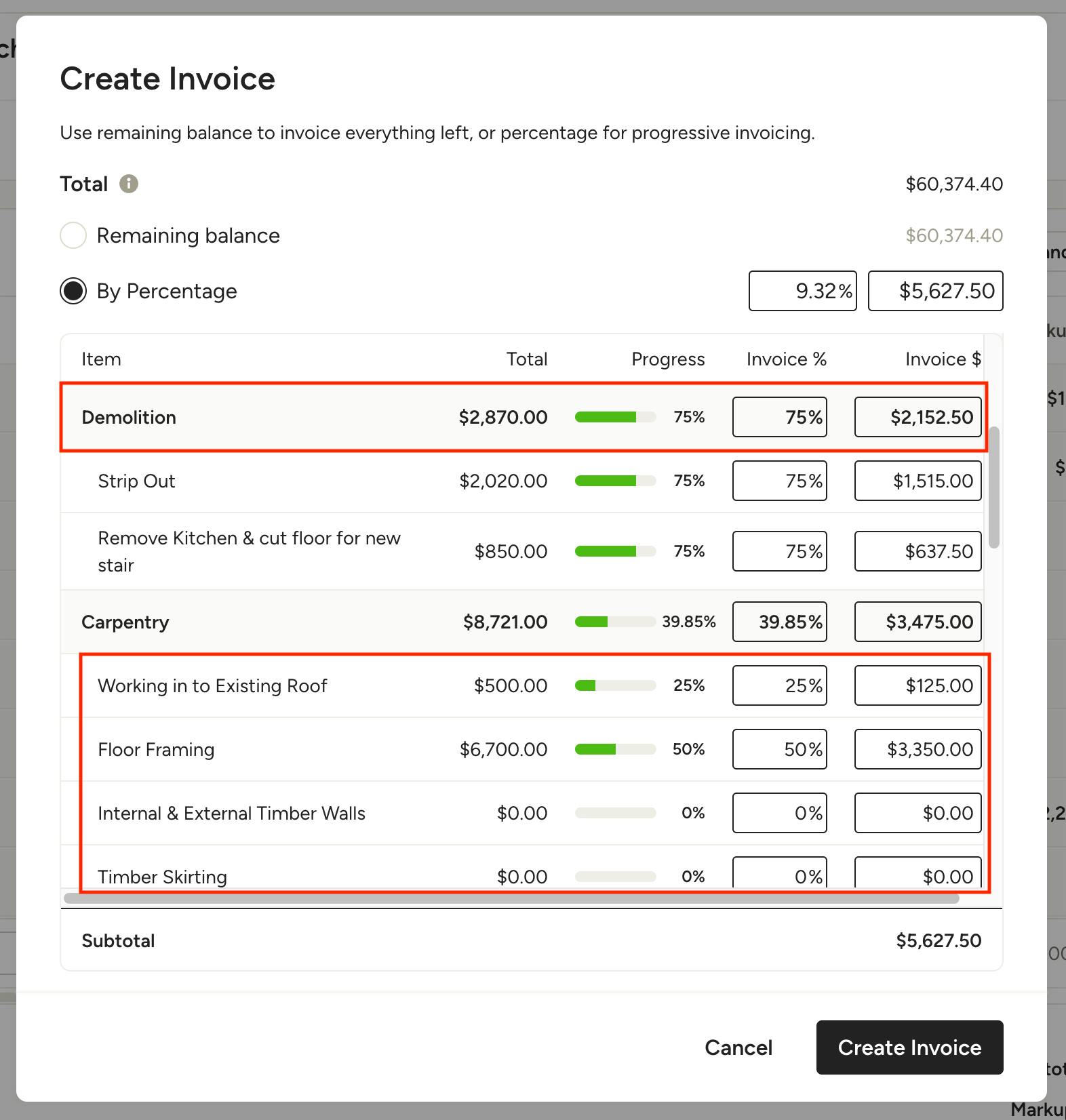Edit Carpentry invoice percent 39.85% field
Image resolution: width=1066 pixels, height=1120 pixels.
[x=780, y=622]
